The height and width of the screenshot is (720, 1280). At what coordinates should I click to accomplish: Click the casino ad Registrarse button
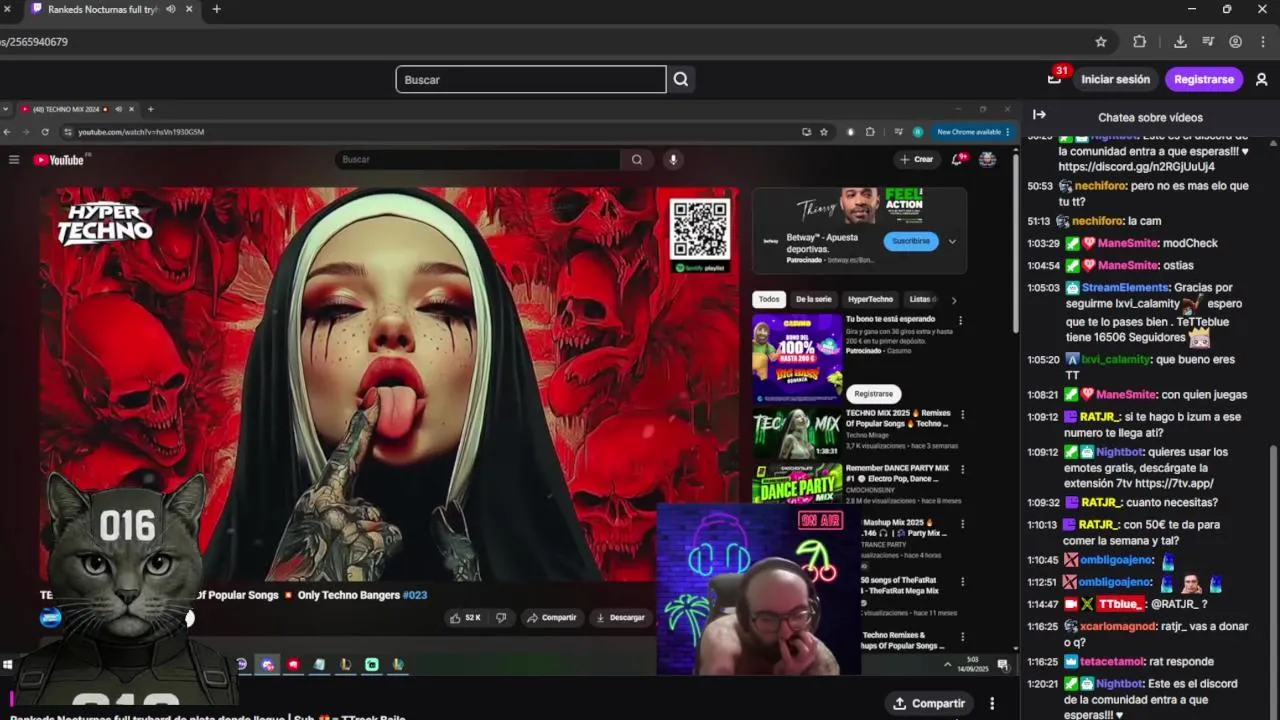click(873, 394)
